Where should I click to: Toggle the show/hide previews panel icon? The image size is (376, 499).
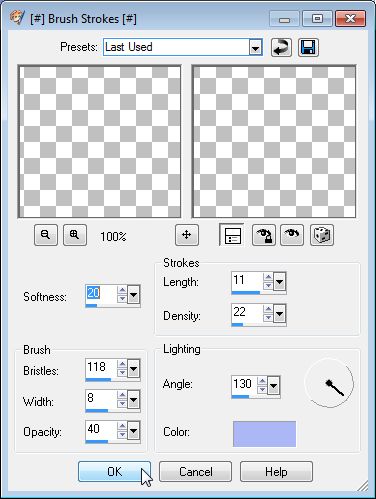pyautogui.click(x=232, y=235)
